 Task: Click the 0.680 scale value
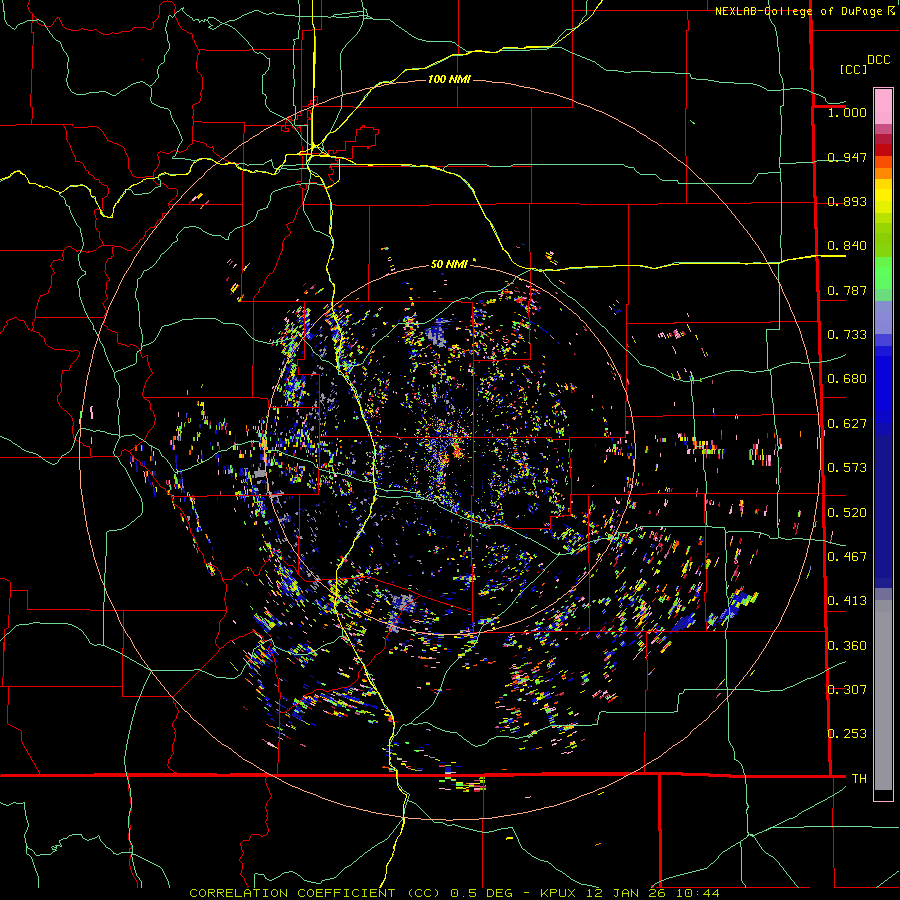coord(847,379)
